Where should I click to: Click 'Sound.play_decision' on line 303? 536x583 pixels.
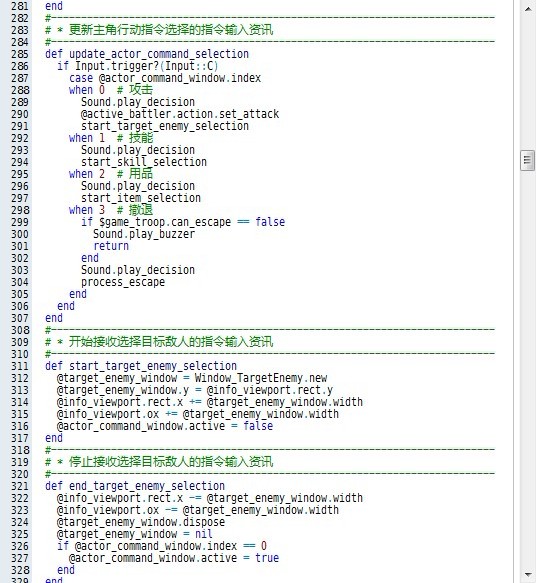pyautogui.click(x=138, y=270)
